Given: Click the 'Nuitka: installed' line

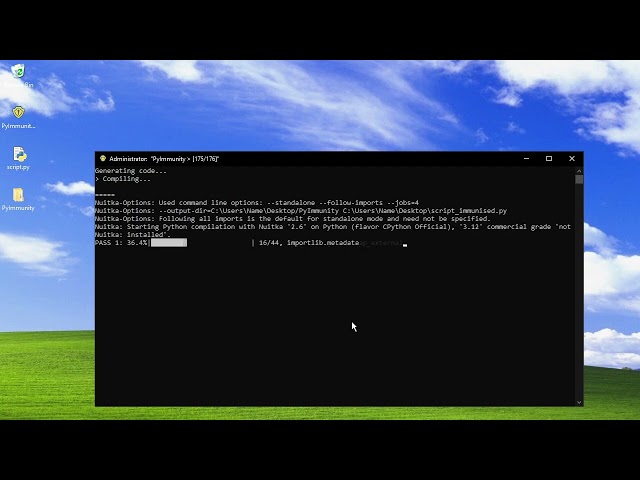Looking at the screenshot, I should [x=133, y=235].
